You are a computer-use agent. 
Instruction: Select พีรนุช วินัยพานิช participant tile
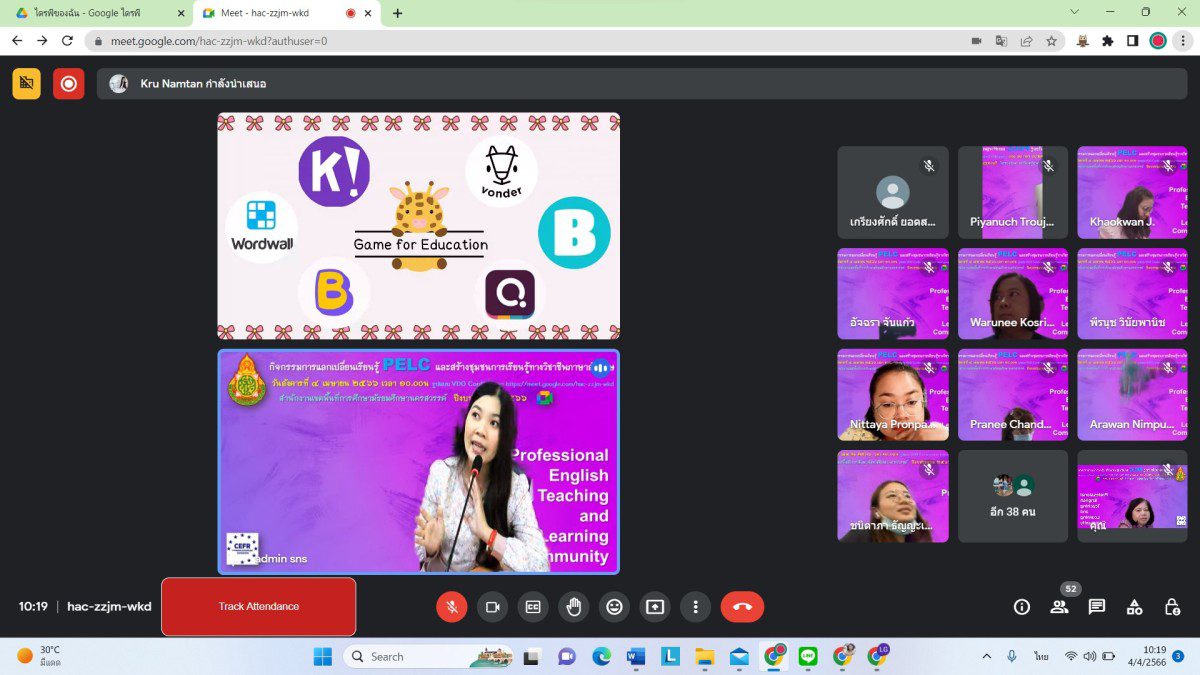[1132, 294]
